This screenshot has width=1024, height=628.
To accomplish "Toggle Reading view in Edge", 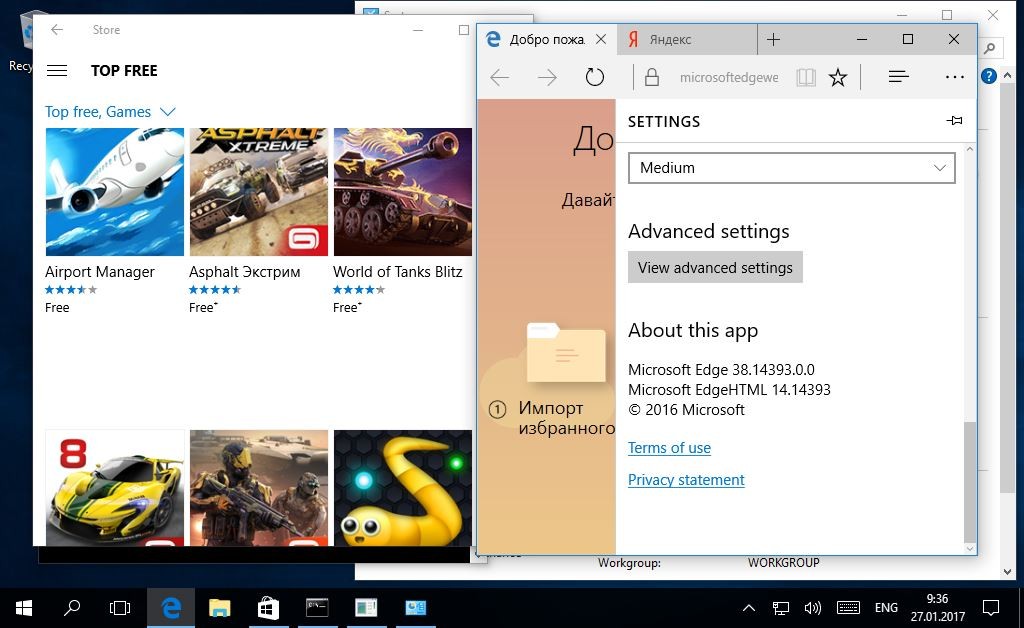I will coord(806,78).
